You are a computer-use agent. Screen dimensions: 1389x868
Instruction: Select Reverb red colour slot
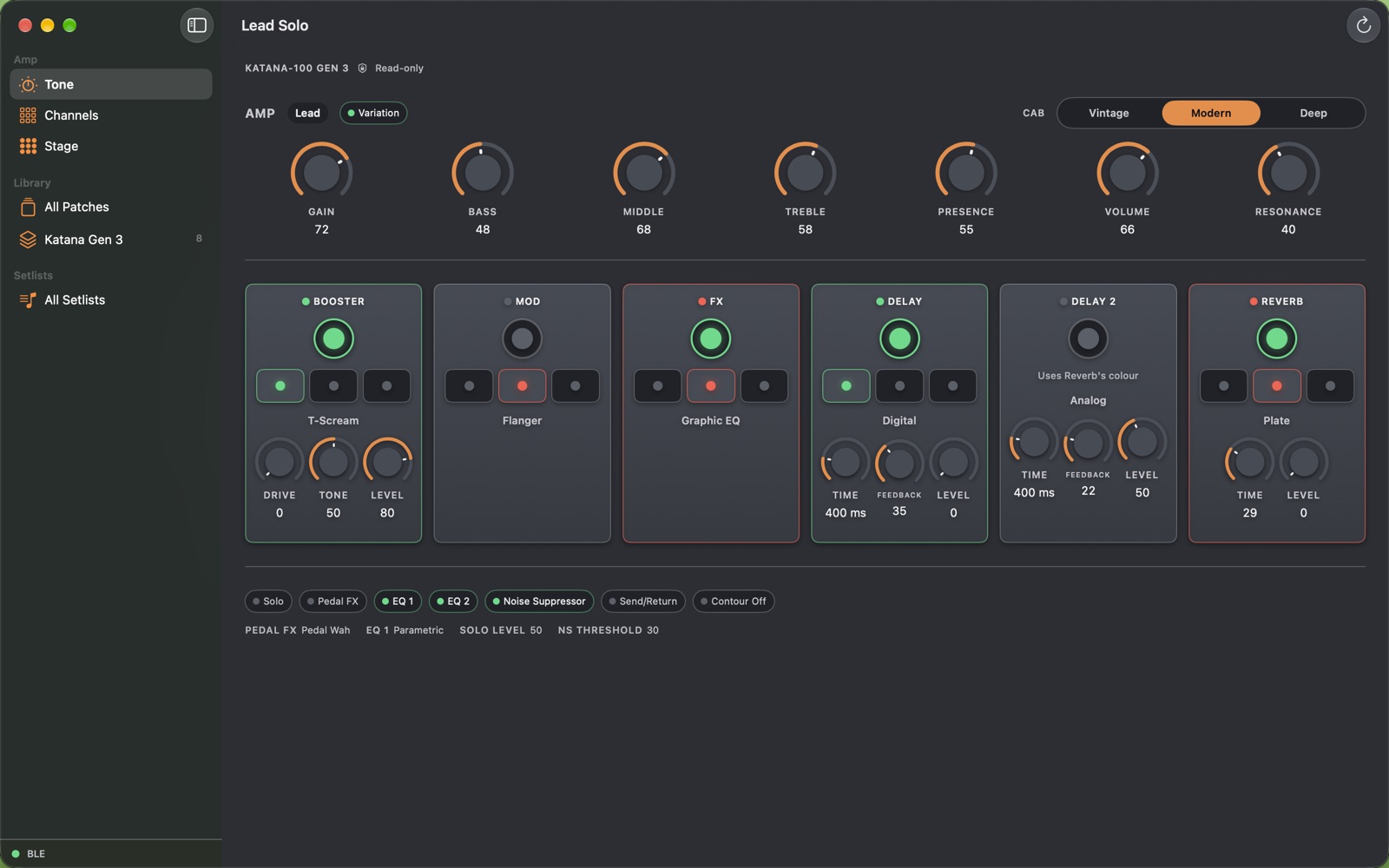pos(1276,386)
